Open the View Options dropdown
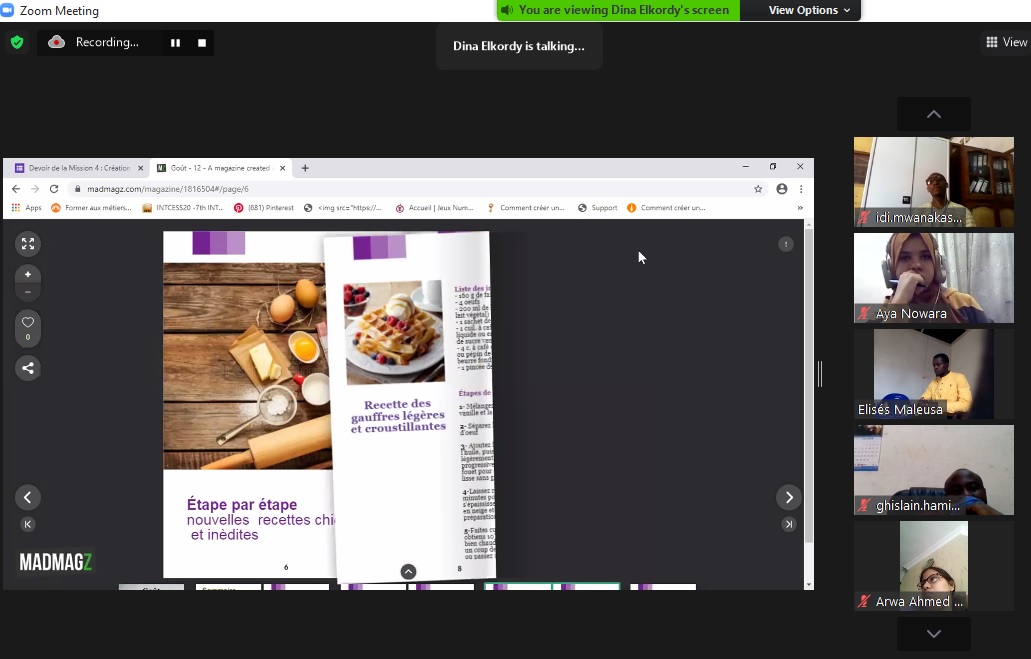The height and width of the screenshot is (659, 1031). point(809,10)
